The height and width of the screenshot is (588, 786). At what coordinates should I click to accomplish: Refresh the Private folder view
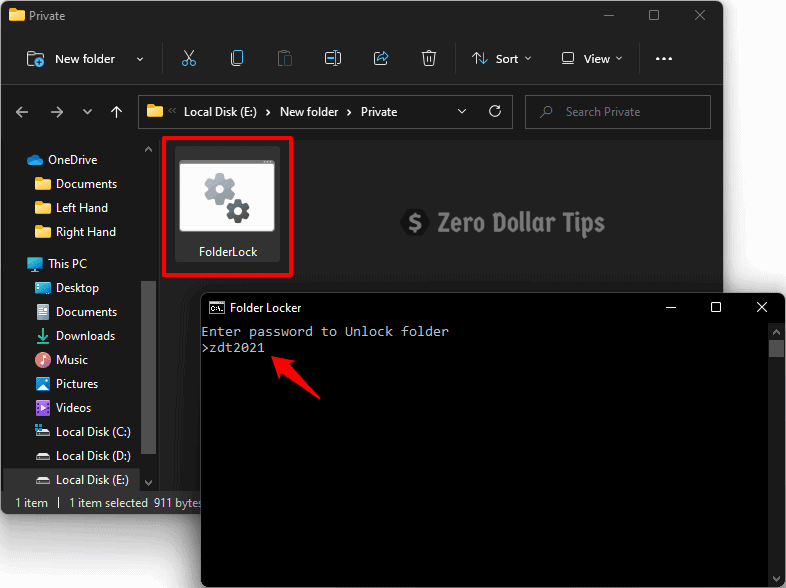pyautogui.click(x=495, y=111)
